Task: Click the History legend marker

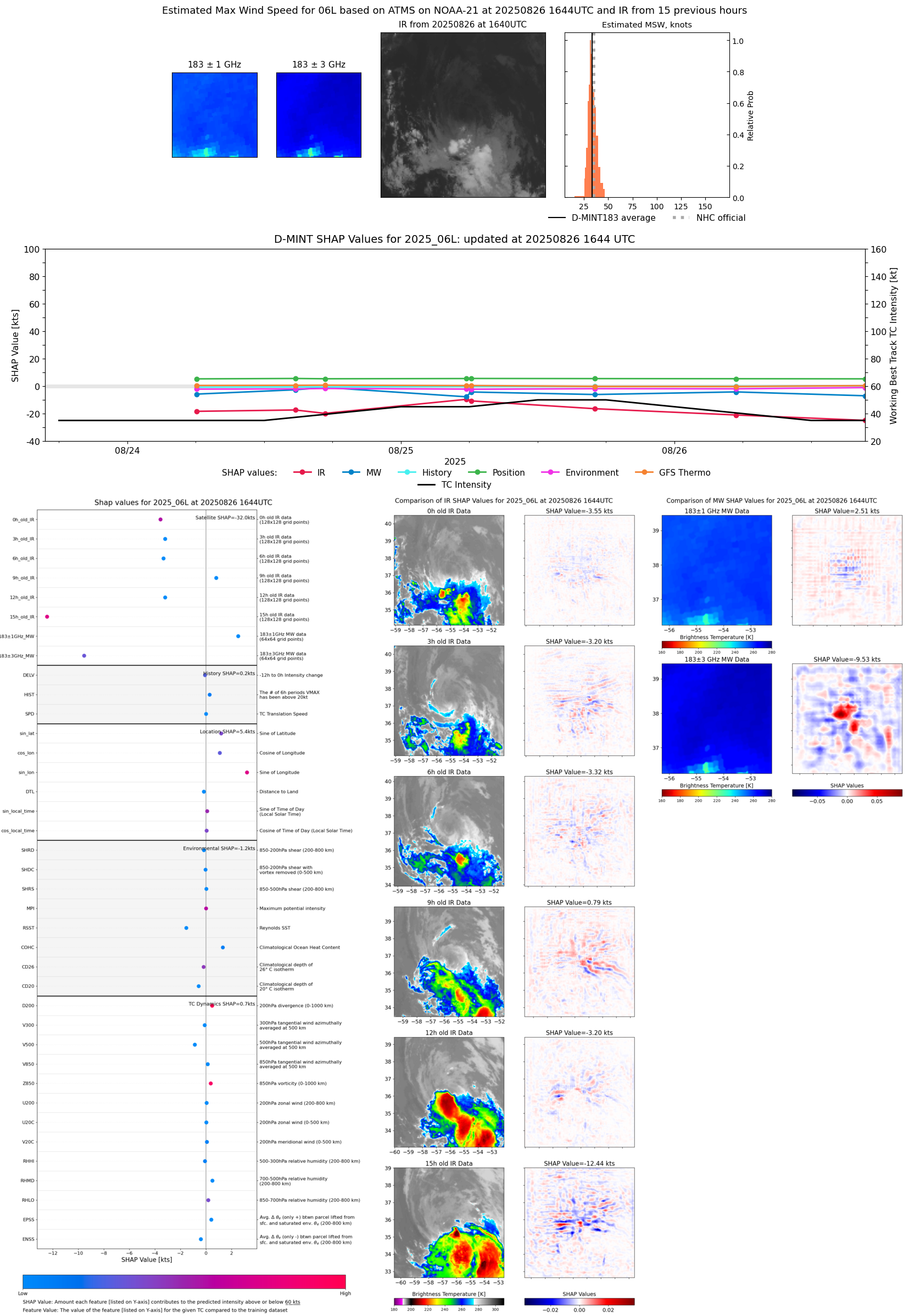Action: (x=406, y=472)
